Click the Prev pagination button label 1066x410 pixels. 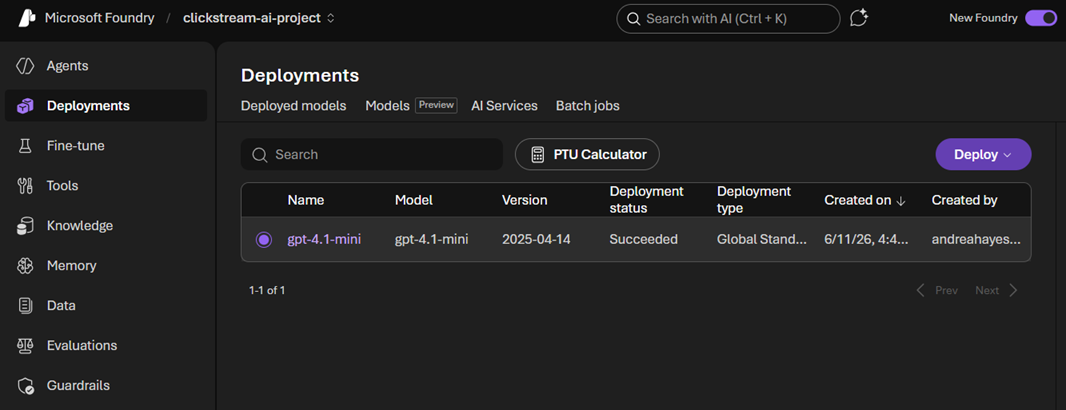click(946, 290)
